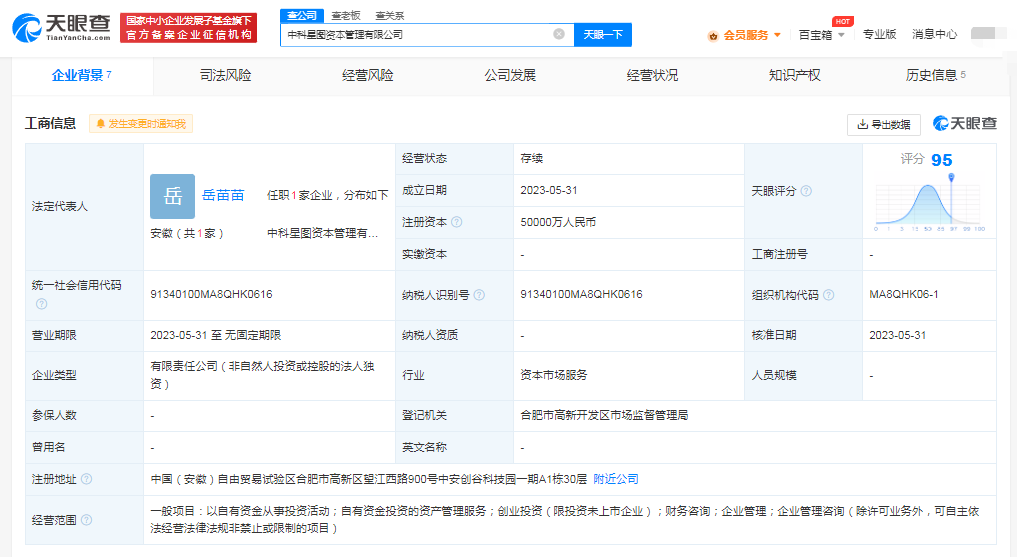Click the 安徽（共1家） text
The height and width of the screenshot is (557, 1017).
pos(187,233)
